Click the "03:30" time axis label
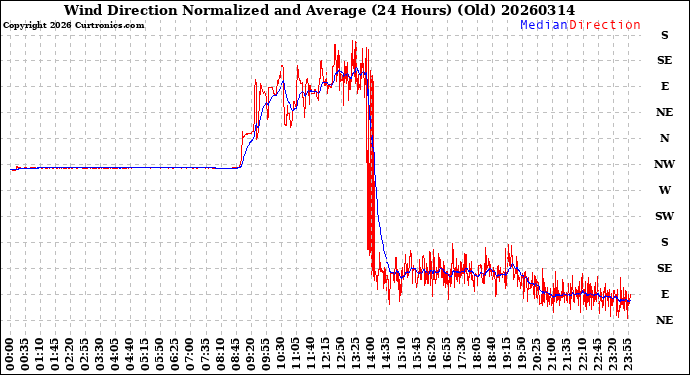This screenshot has width=690, height=375. [100, 355]
